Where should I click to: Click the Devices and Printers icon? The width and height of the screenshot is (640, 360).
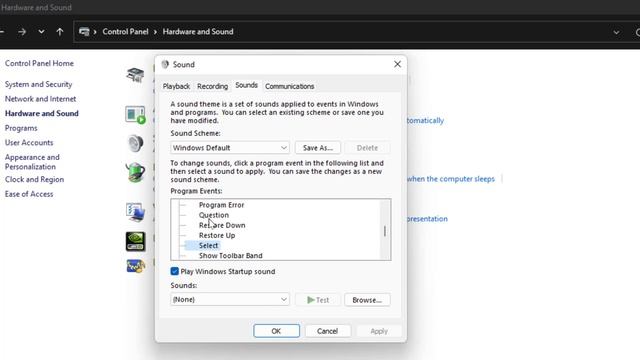click(135, 75)
